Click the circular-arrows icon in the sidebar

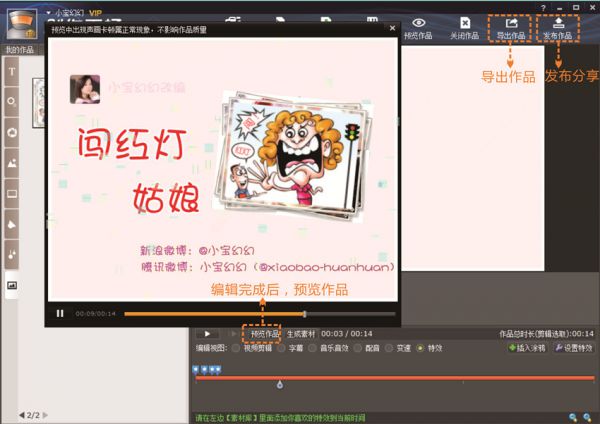(12, 132)
